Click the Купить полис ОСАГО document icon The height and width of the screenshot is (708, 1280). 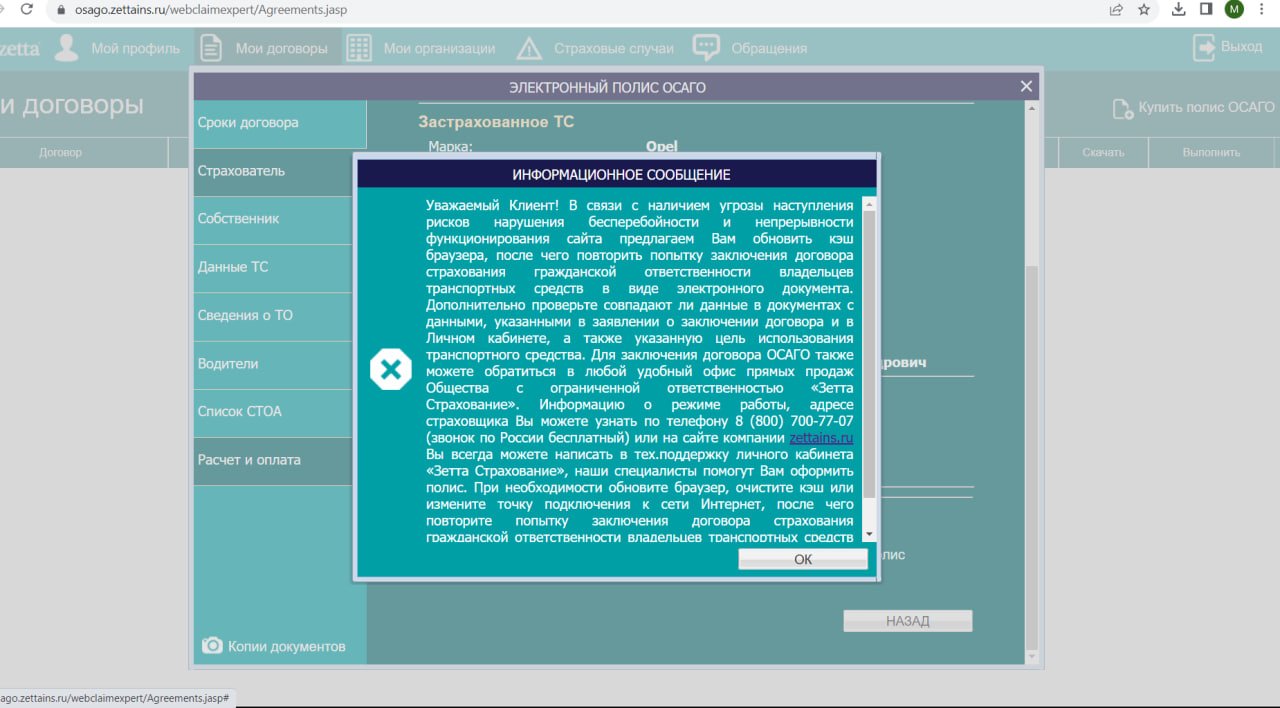coord(1123,107)
